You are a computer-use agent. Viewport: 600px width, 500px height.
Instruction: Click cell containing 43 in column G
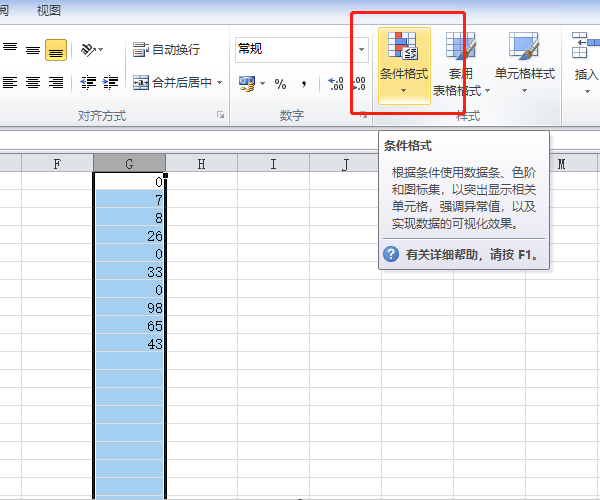click(x=129, y=343)
